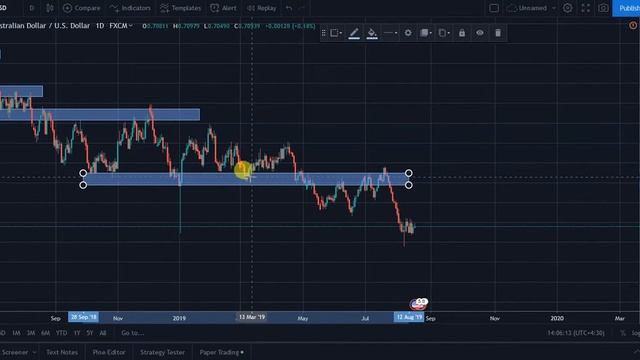This screenshot has height=360, width=640.
Task: Select the 3M time range
Action: point(31,333)
